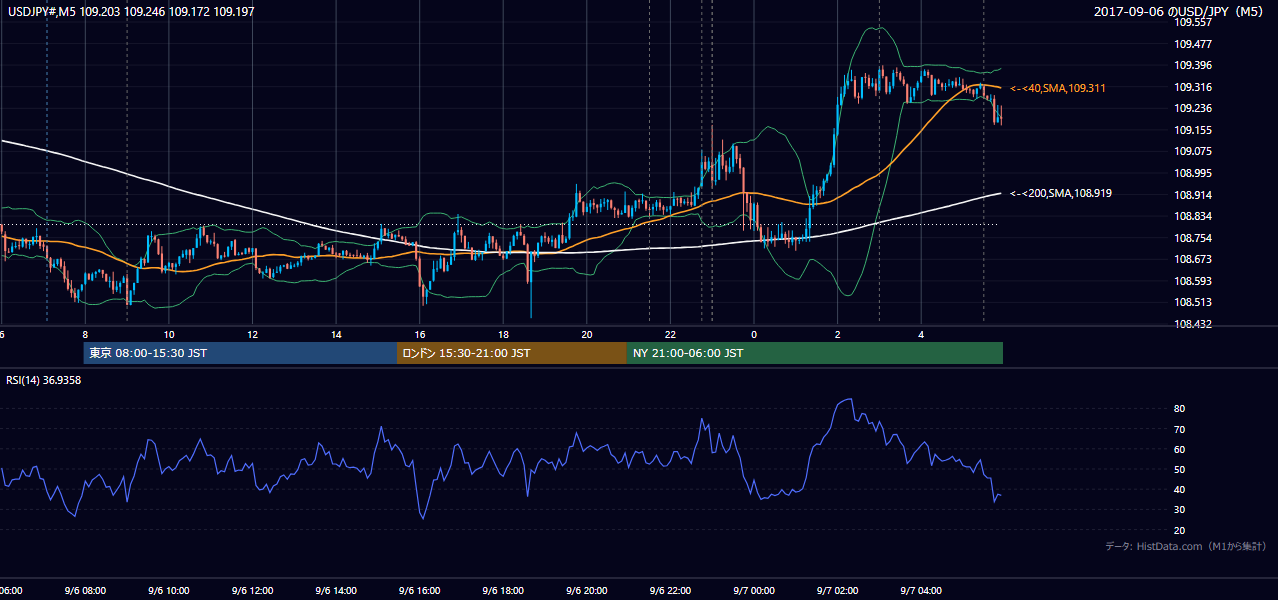Image resolution: width=1278 pixels, height=600 pixels.
Task: Click price axis value 109.316
Action: click(x=1193, y=86)
